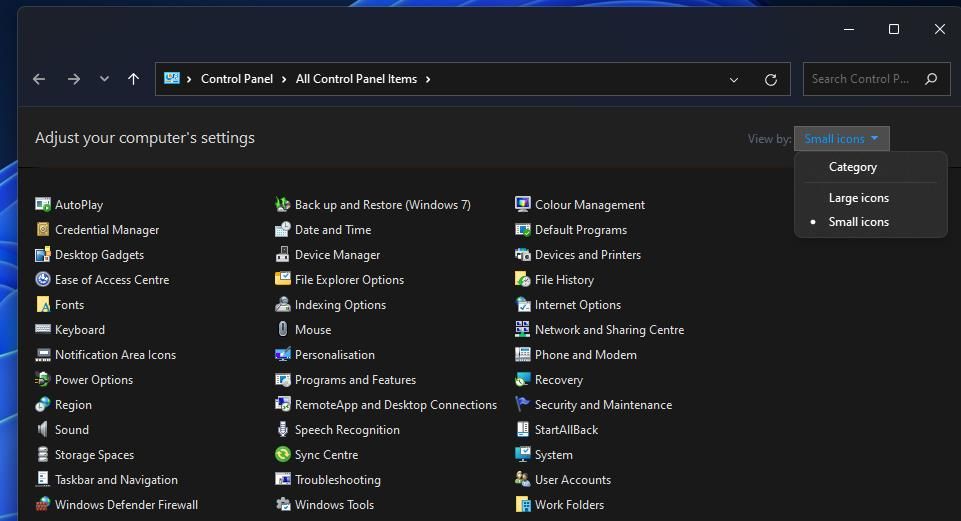Click the AutoPlay icon

43,205
